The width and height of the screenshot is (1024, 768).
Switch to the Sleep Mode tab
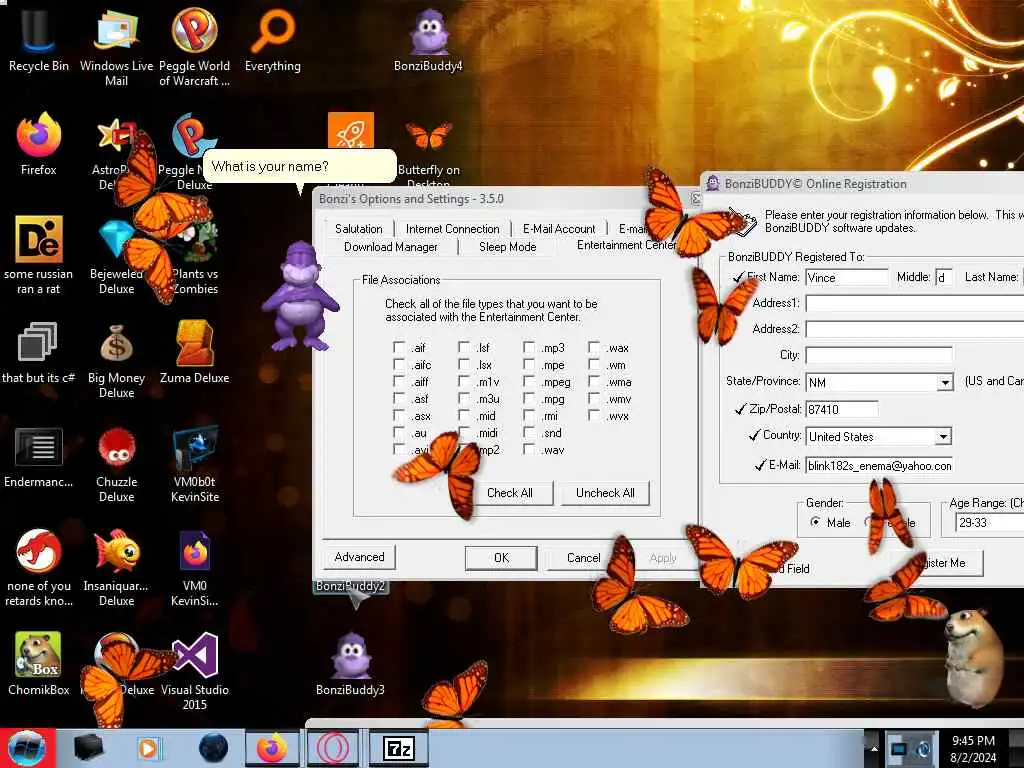pos(507,247)
